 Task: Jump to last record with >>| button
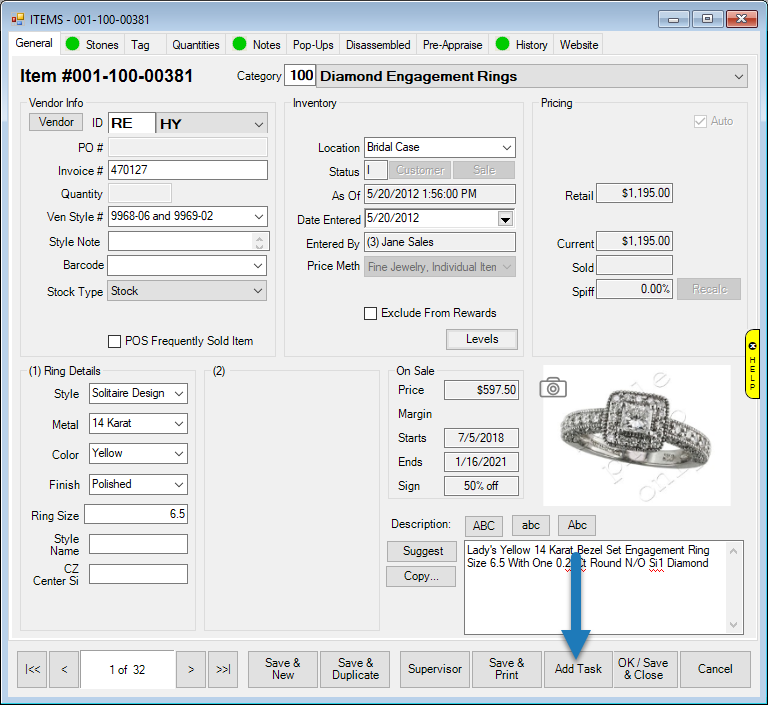pos(223,670)
